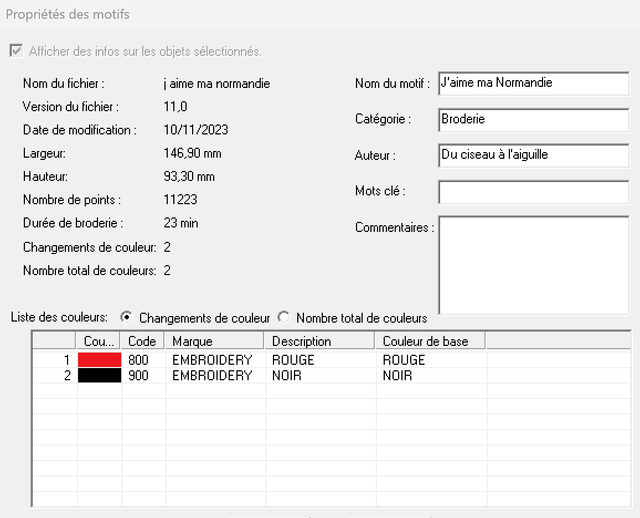Select the red color swatch in row 1
Screen dimensions: 640x518
99,360
